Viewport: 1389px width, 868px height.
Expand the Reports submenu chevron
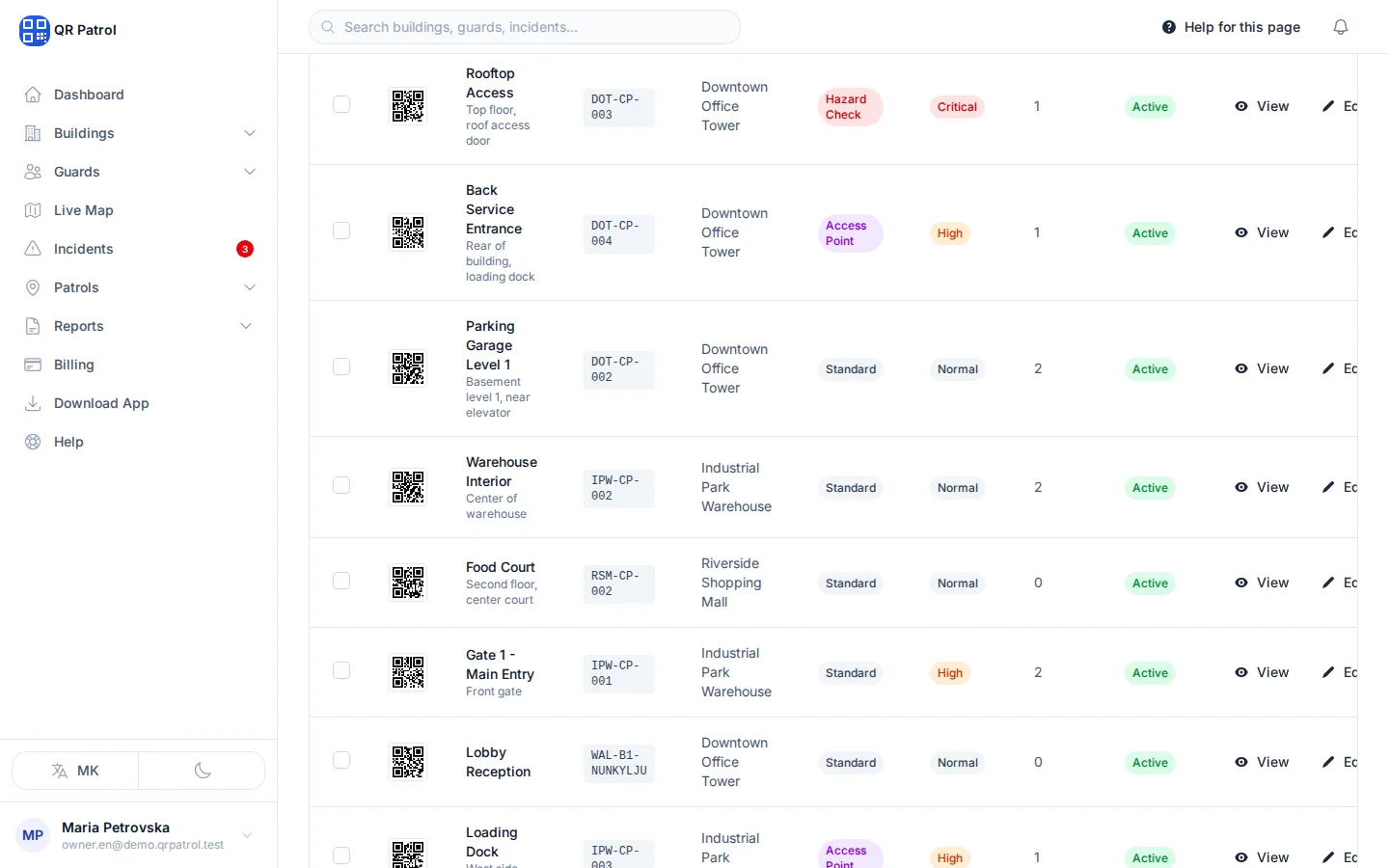pos(246,326)
